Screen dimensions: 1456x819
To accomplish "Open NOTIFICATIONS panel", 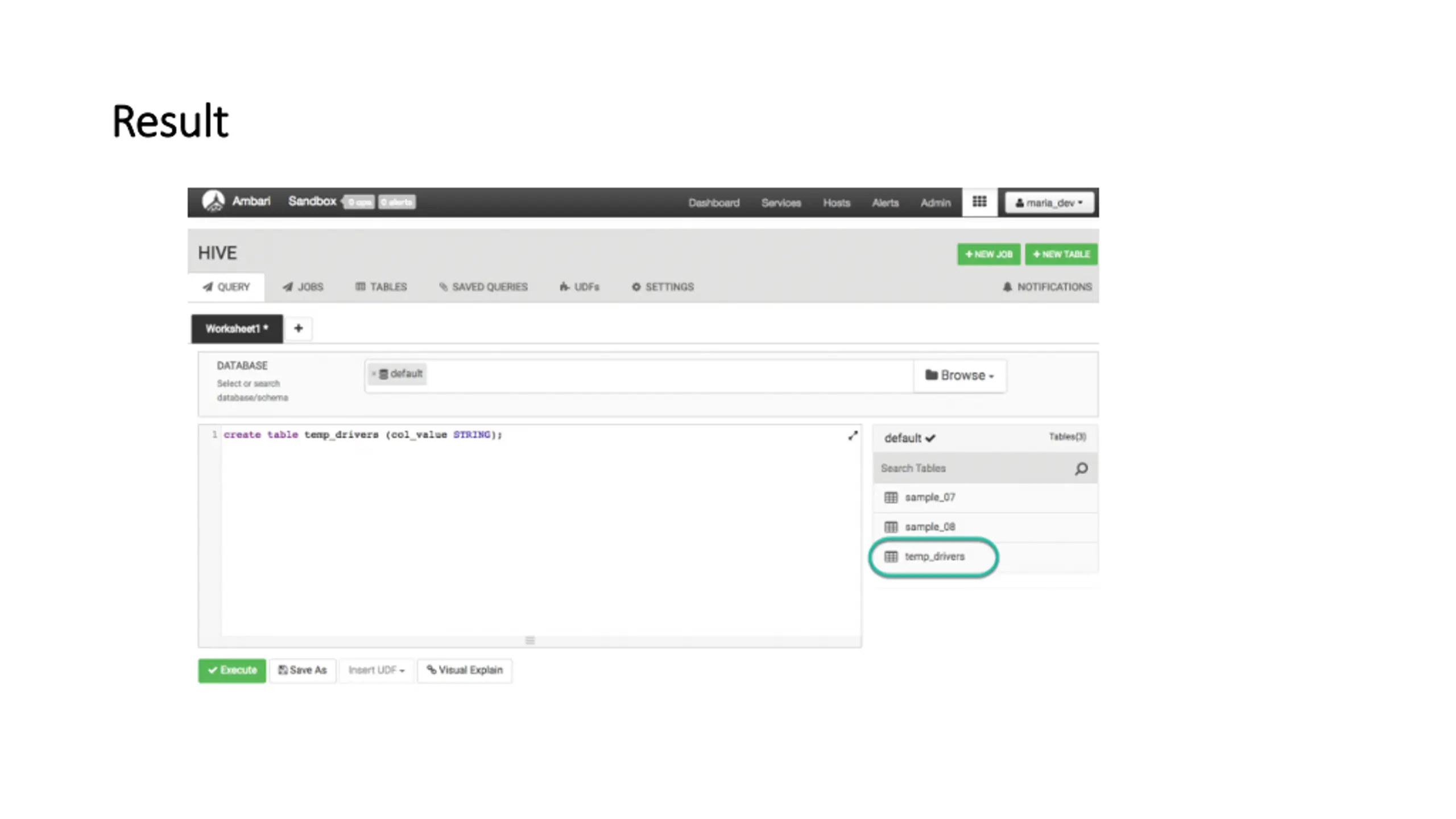I will [x=1047, y=287].
